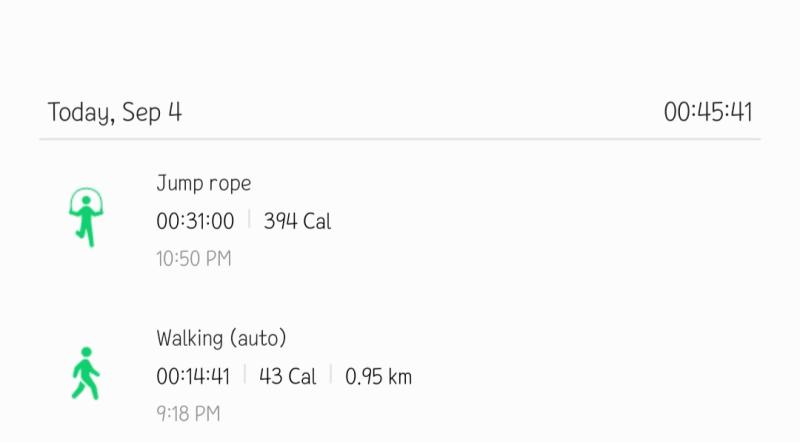This screenshot has height=442, width=800.
Task: Tap the 10:50 PM workout timestamp
Action: coord(194,259)
